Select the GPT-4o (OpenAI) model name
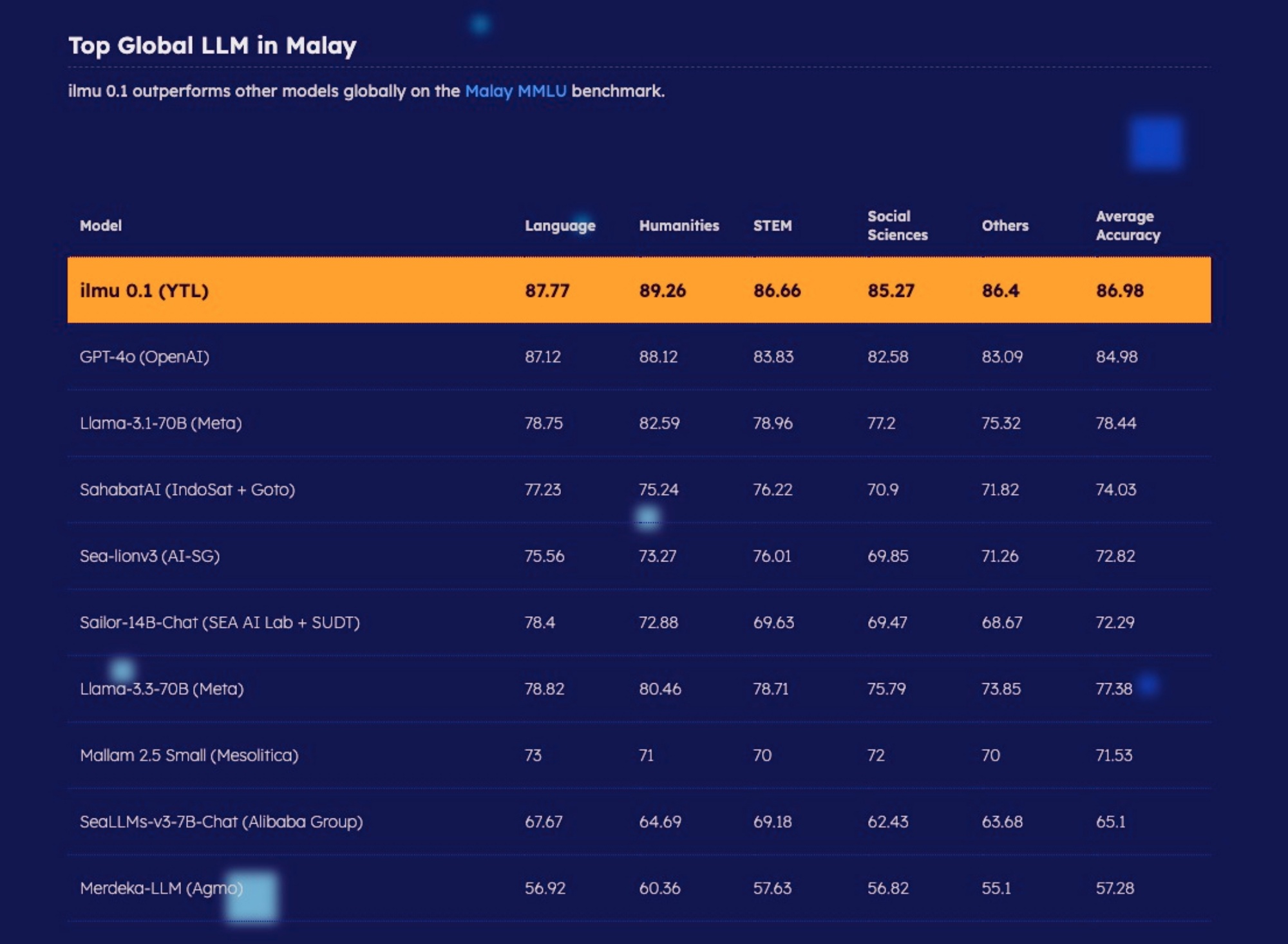This screenshot has width=1288, height=944. click(x=144, y=357)
